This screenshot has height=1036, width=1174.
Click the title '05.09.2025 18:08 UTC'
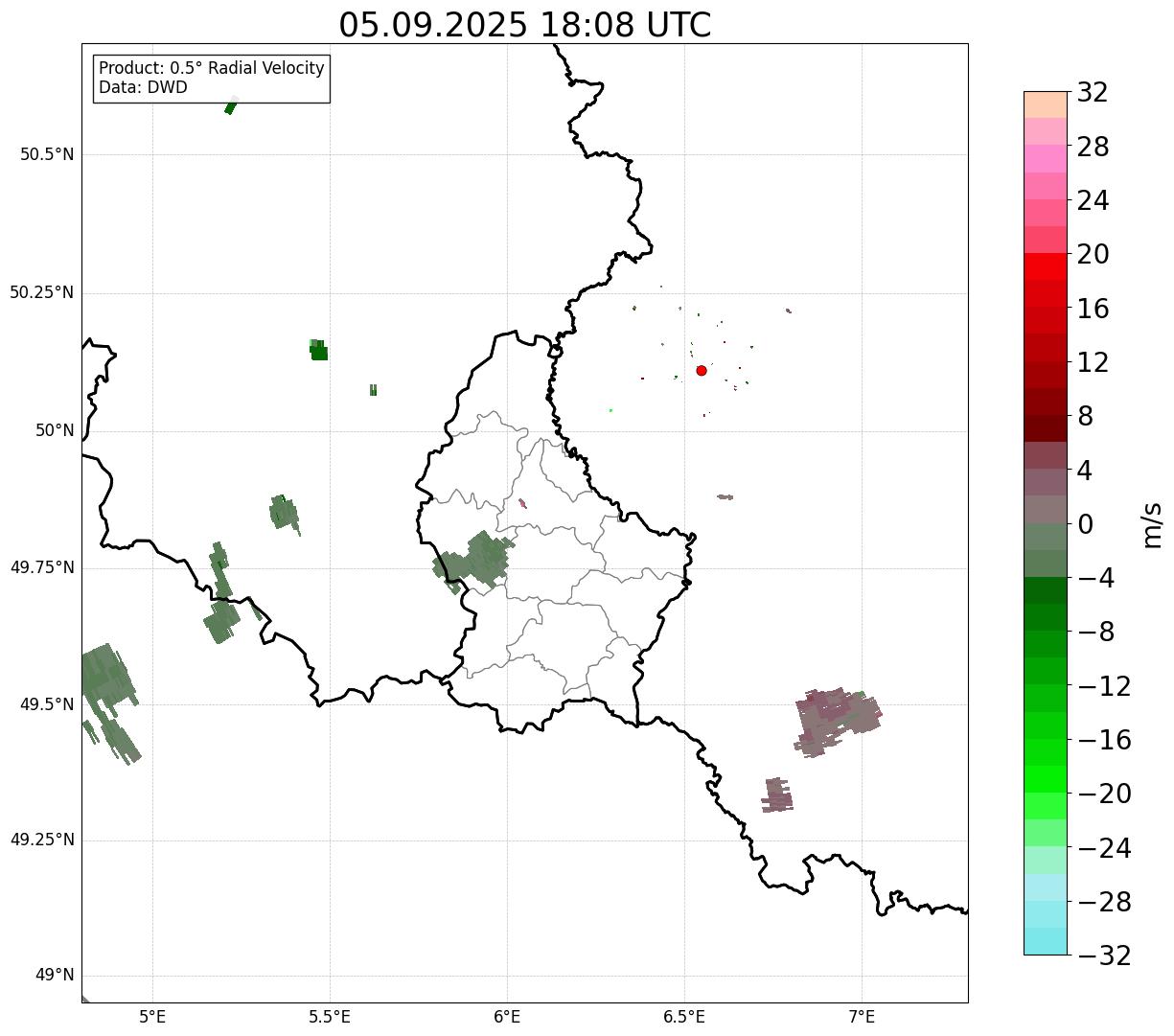pos(525,25)
